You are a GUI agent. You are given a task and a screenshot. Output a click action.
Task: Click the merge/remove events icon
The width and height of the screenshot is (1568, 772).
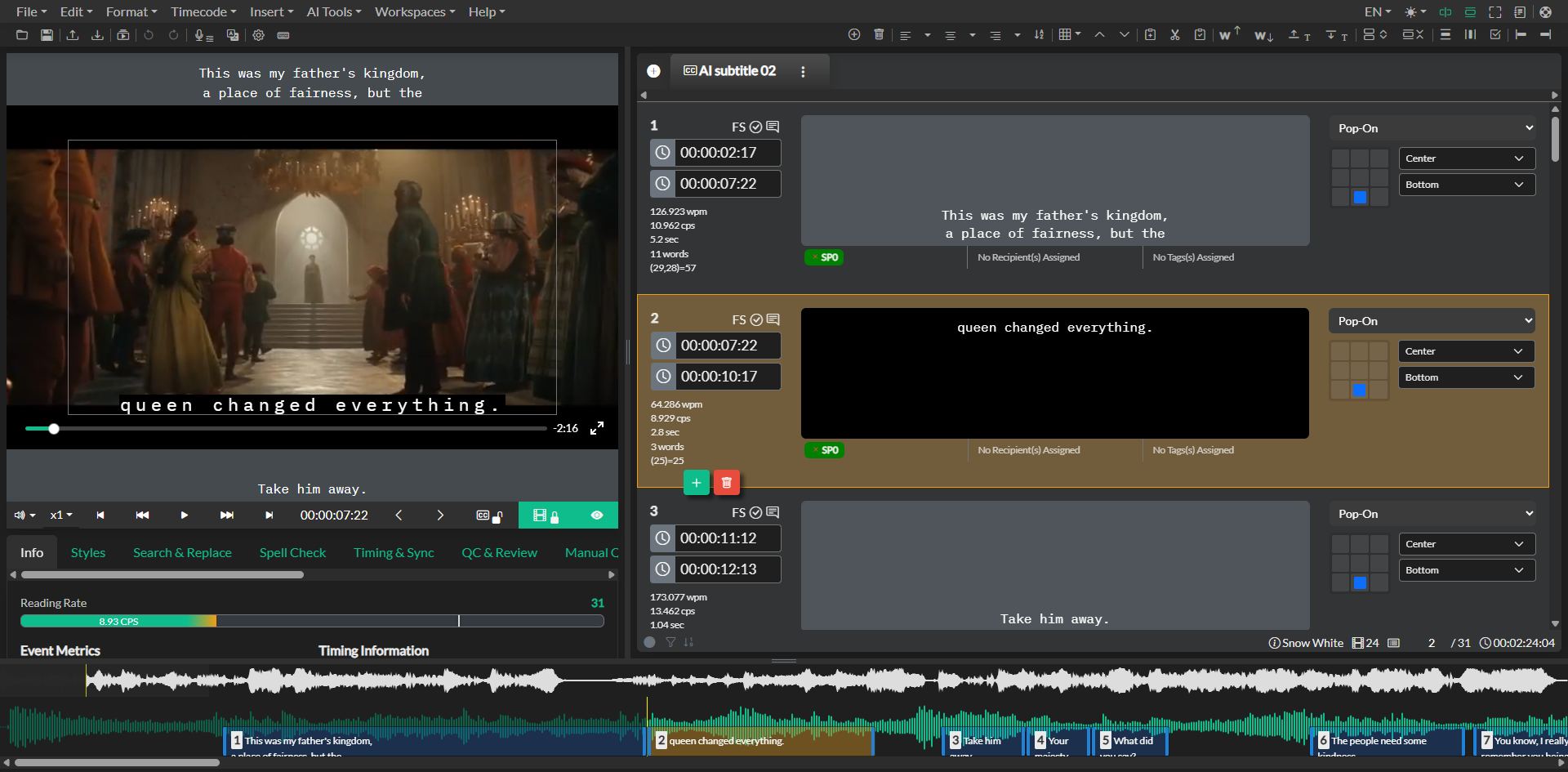1413,34
